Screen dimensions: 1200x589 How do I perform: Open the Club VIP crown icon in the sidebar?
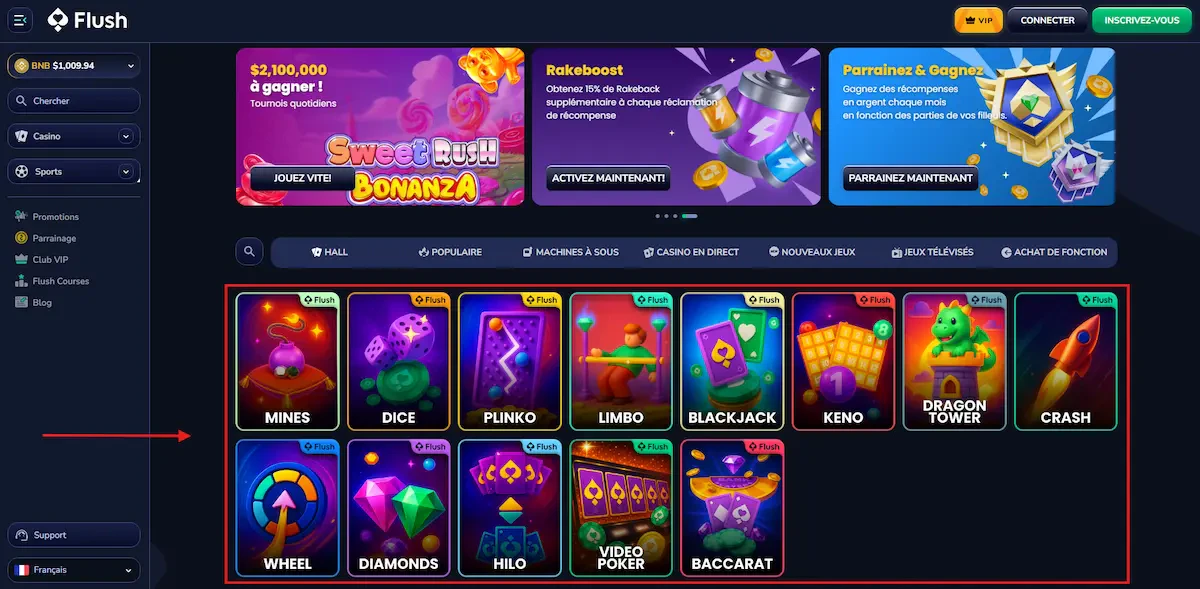pyautogui.click(x=21, y=259)
